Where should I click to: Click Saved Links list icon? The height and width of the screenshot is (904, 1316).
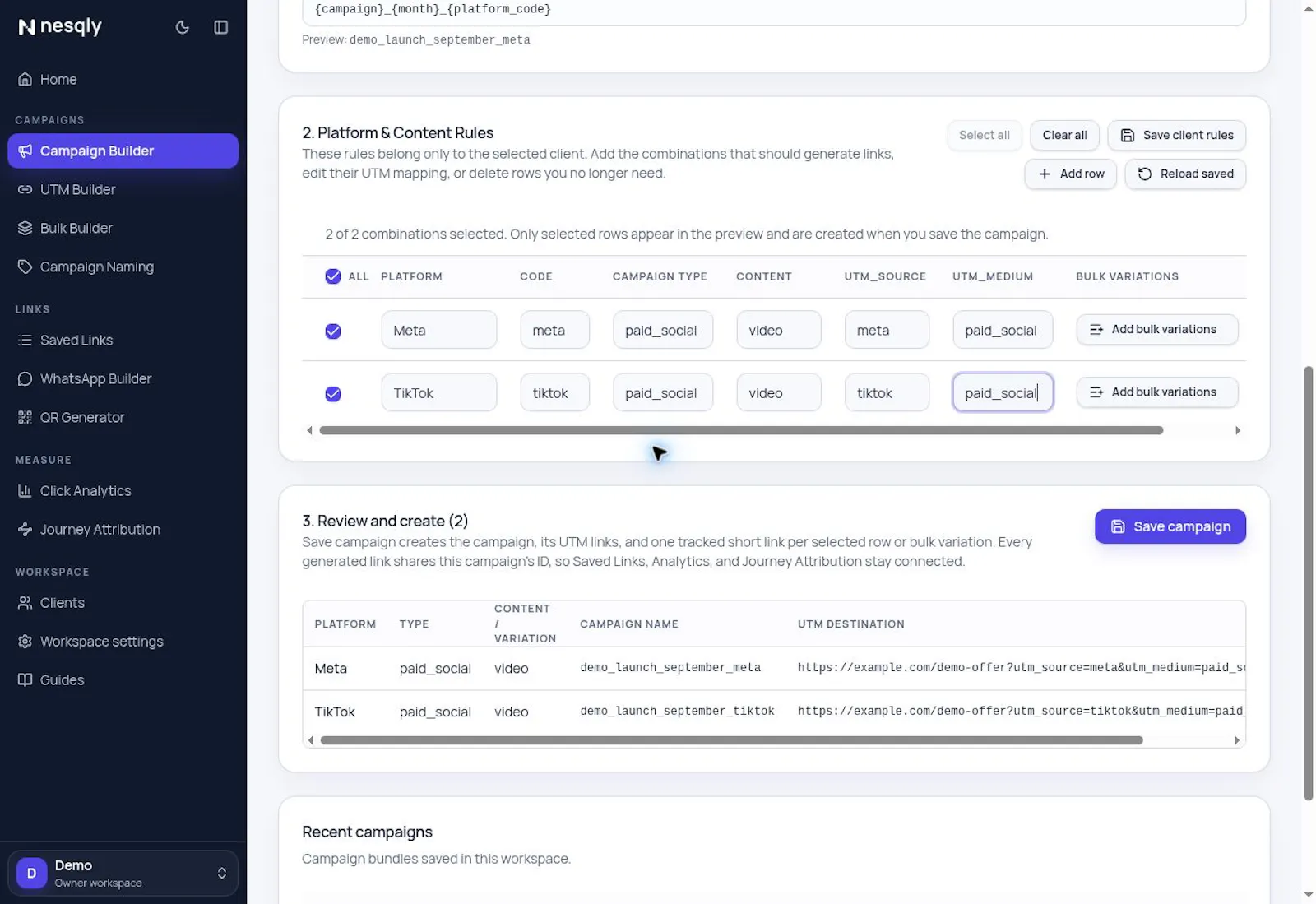click(x=25, y=340)
